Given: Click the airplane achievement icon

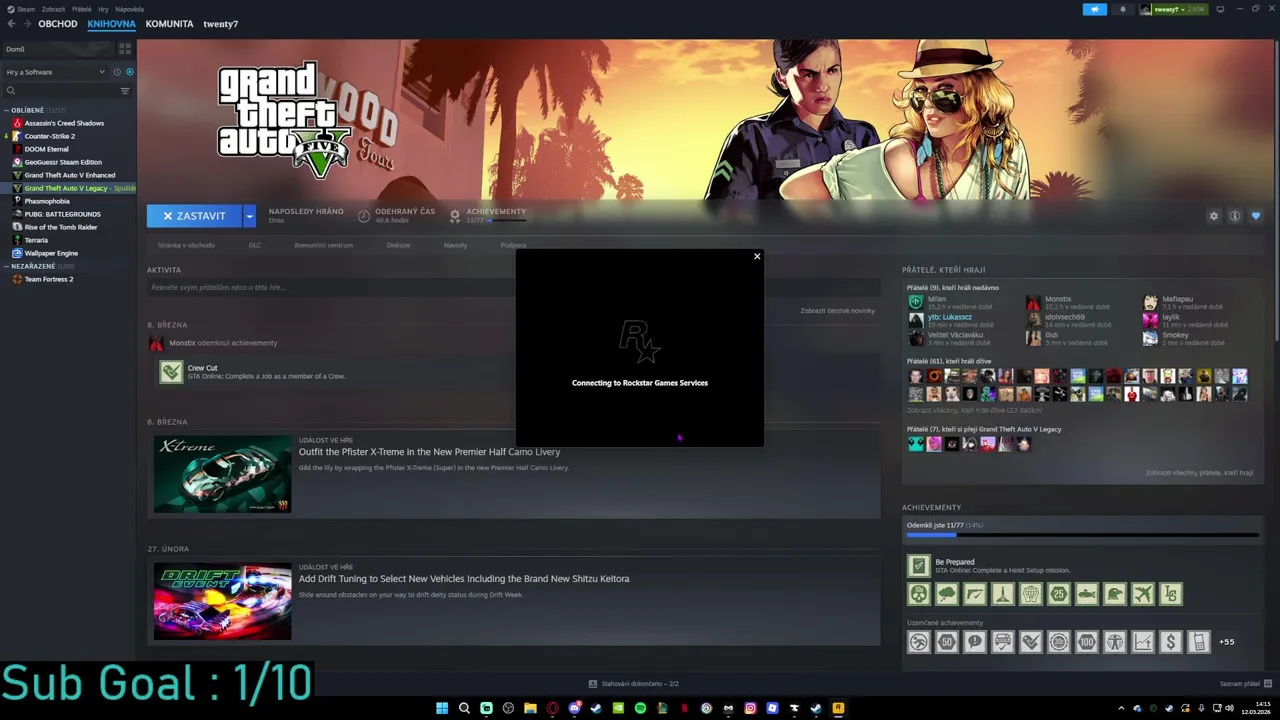Looking at the screenshot, I should (x=1143, y=594).
